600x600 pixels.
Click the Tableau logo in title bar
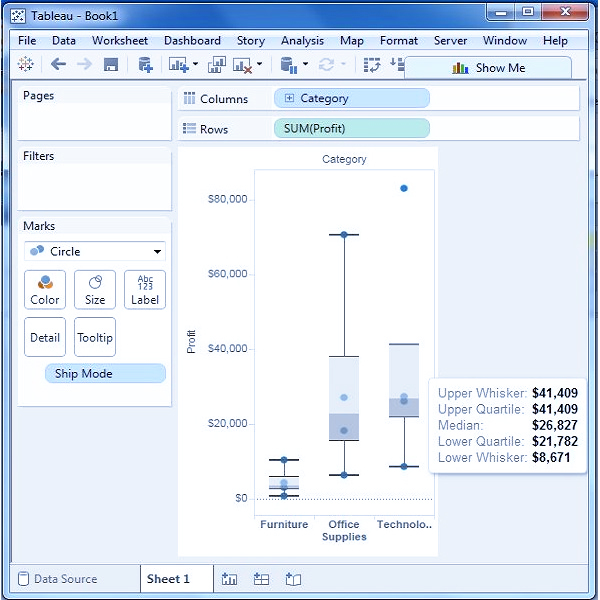(18, 16)
